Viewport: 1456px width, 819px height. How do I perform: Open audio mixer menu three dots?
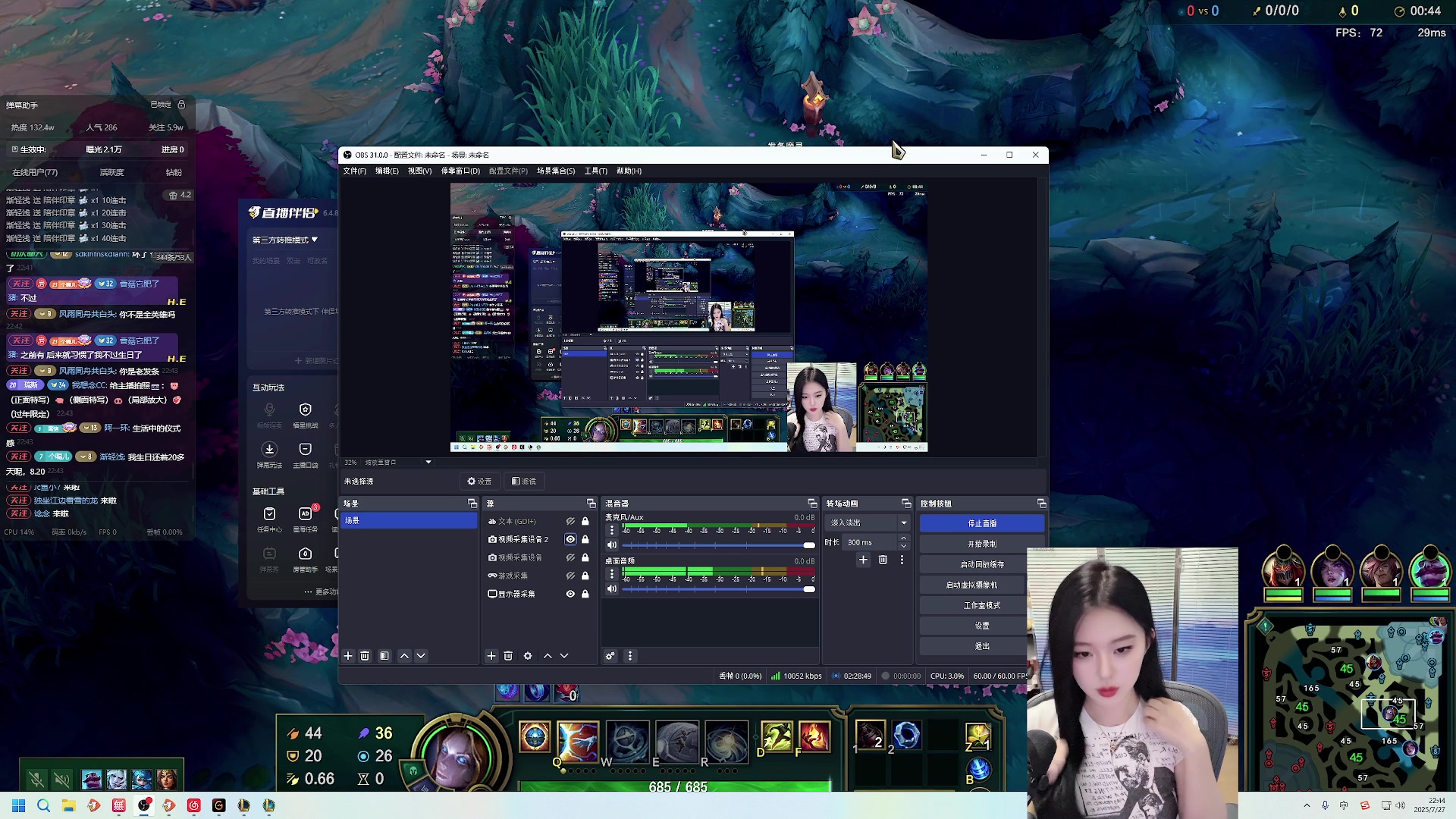pyautogui.click(x=630, y=656)
